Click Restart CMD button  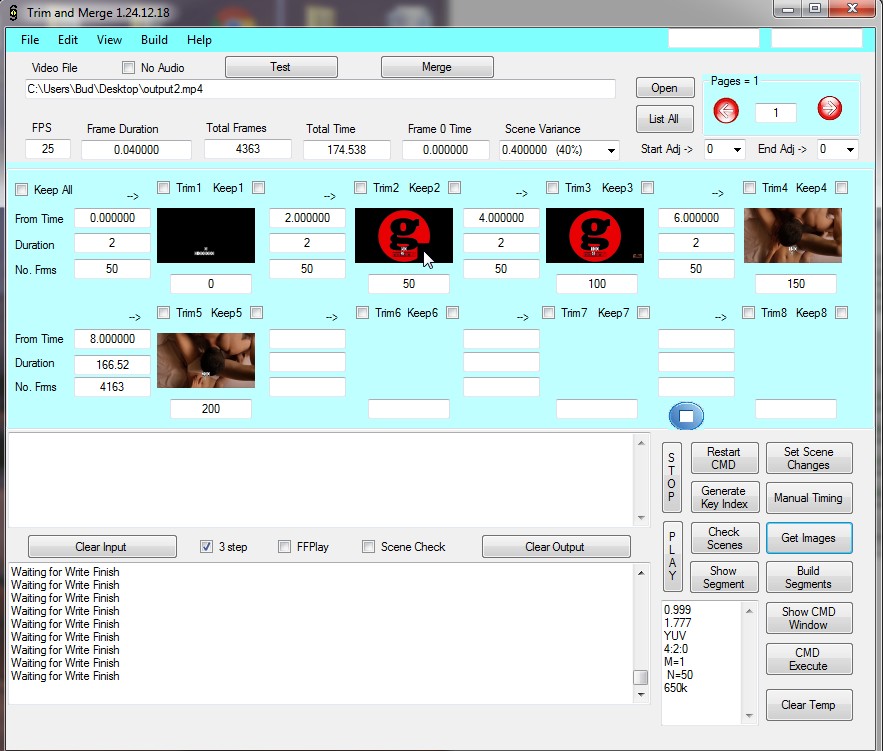click(x=724, y=458)
